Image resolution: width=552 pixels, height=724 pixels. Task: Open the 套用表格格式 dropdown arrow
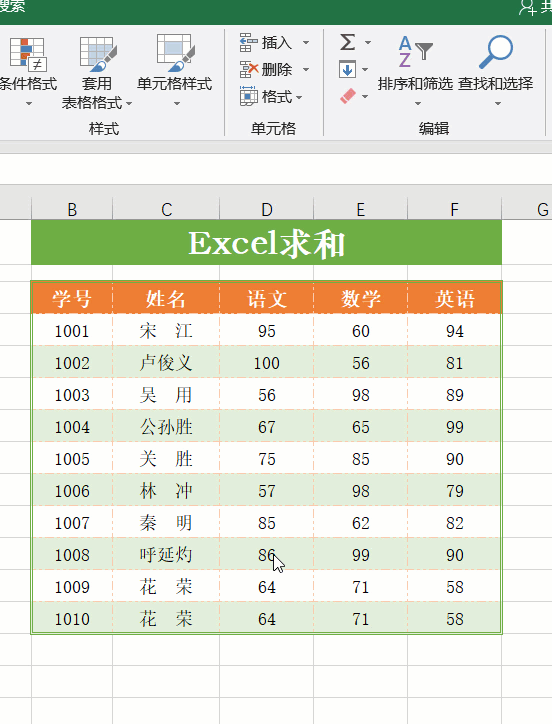(x=129, y=103)
